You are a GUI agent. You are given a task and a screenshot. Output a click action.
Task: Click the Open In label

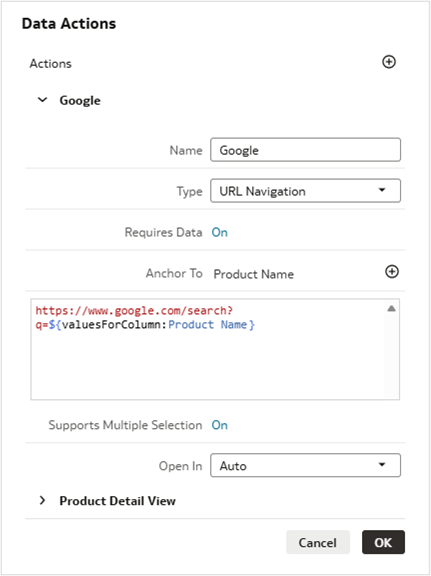(180, 466)
